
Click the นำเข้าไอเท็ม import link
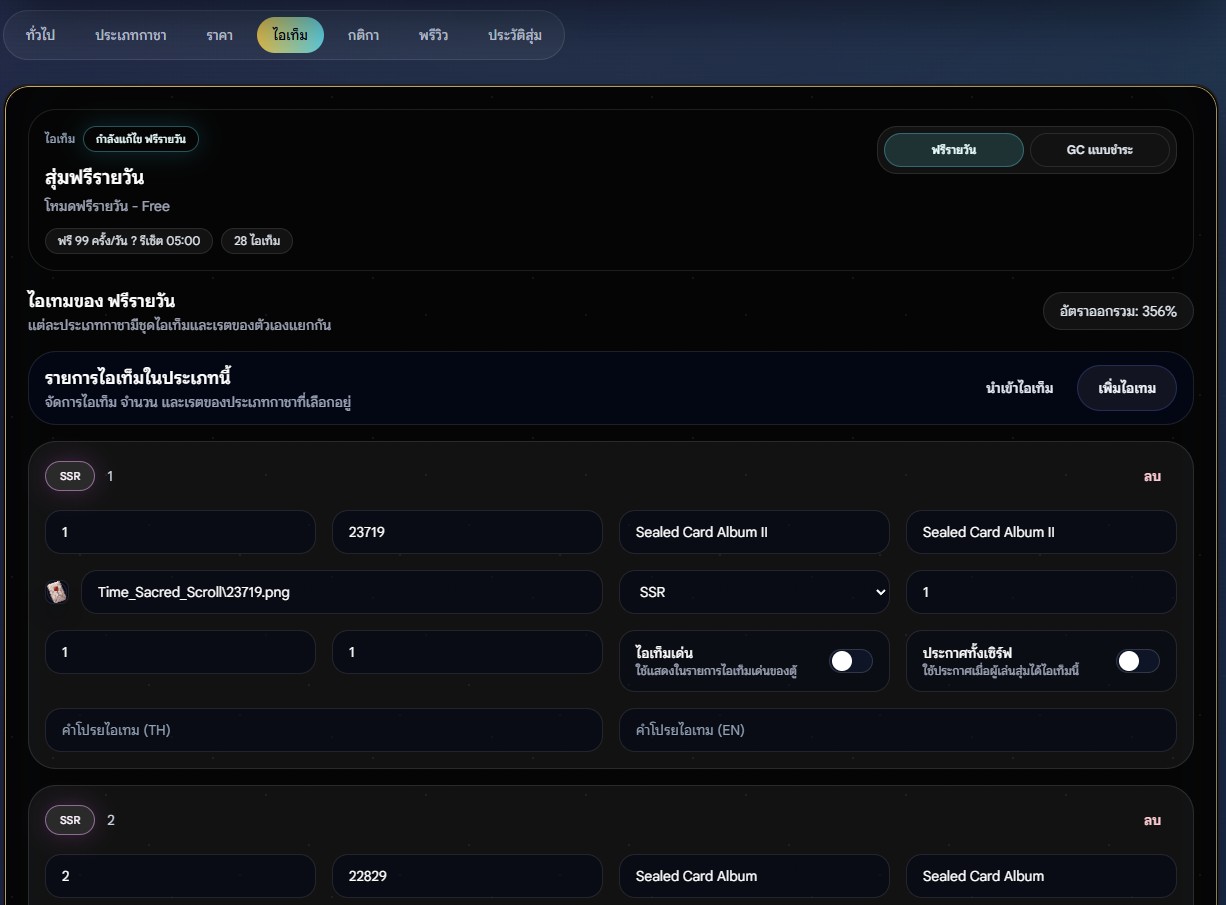pos(1019,388)
